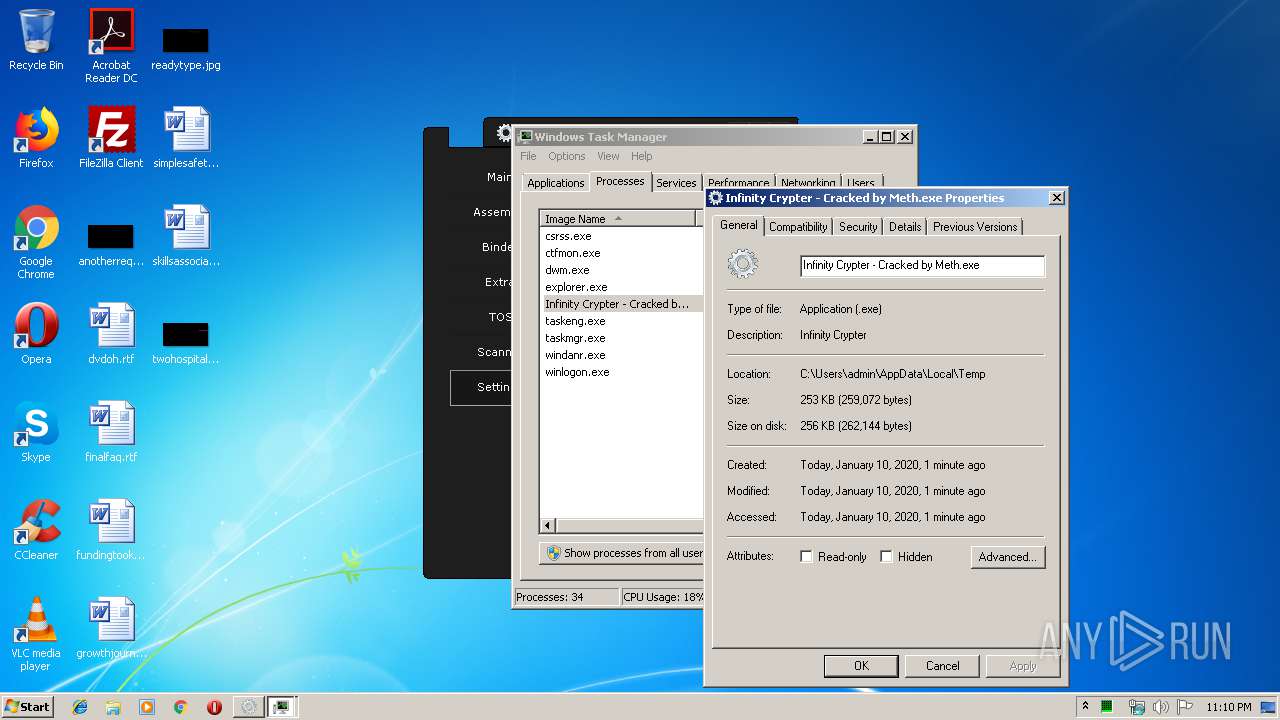Open the Options menu in Task Manager

(x=566, y=156)
